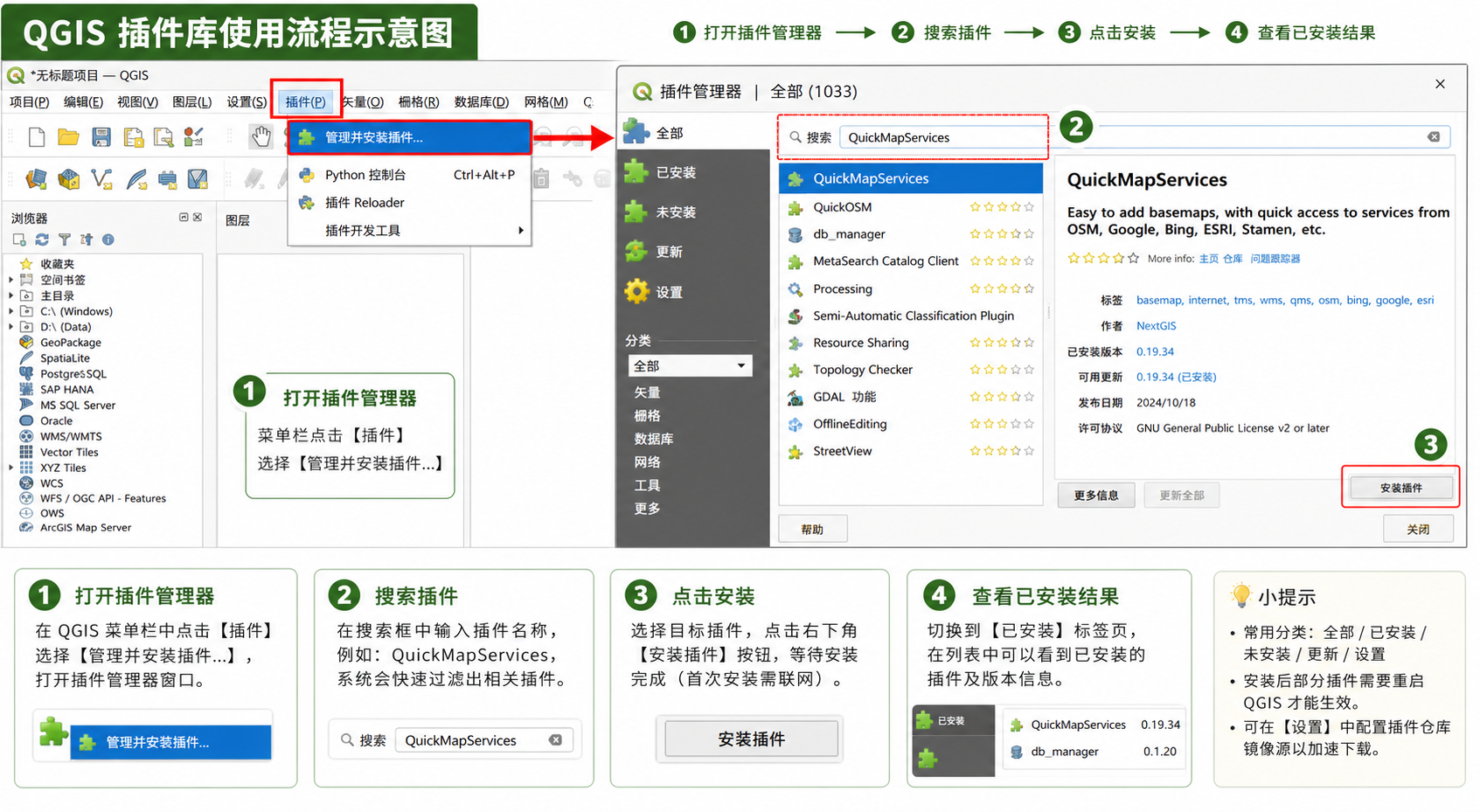Open the 插件开发工具 submenu arrow
1480x812 pixels.
[x=521, y=231]
